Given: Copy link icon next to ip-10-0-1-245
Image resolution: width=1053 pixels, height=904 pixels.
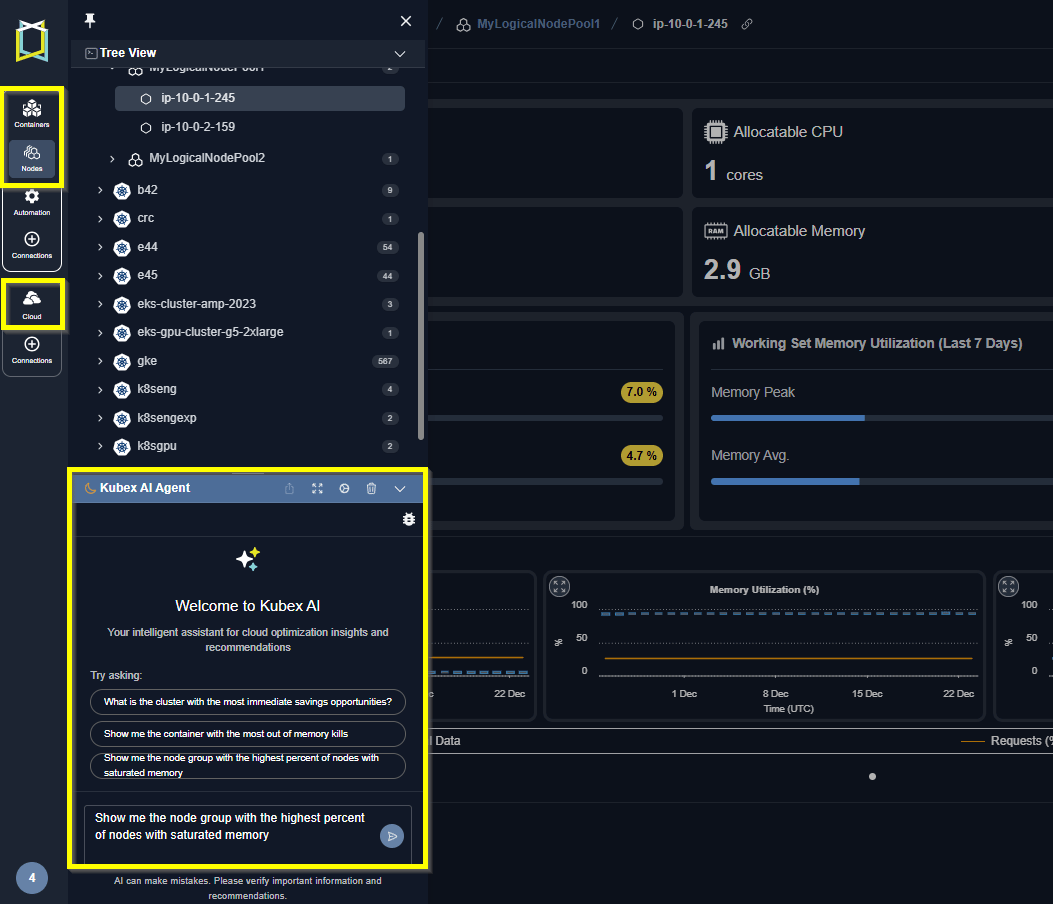Looking at the screenshot, I should 747,24.
